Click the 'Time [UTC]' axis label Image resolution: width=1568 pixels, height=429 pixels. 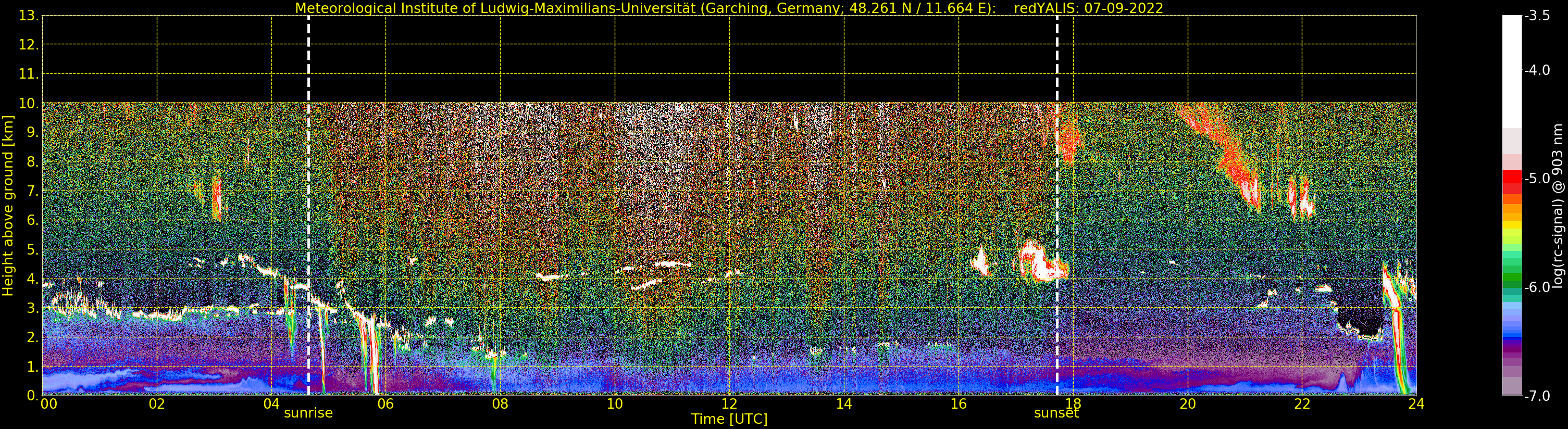pos(729,419)
